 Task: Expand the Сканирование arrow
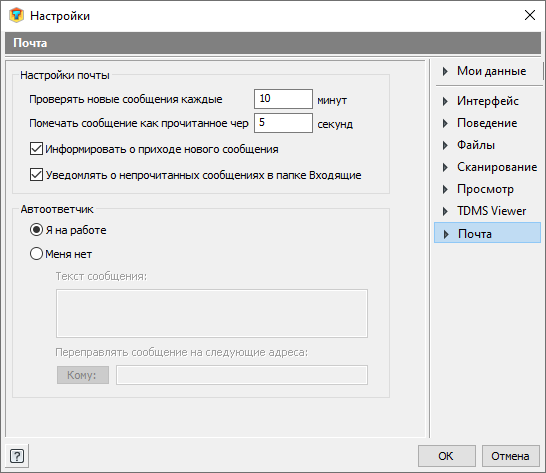(x=445, y=167)
